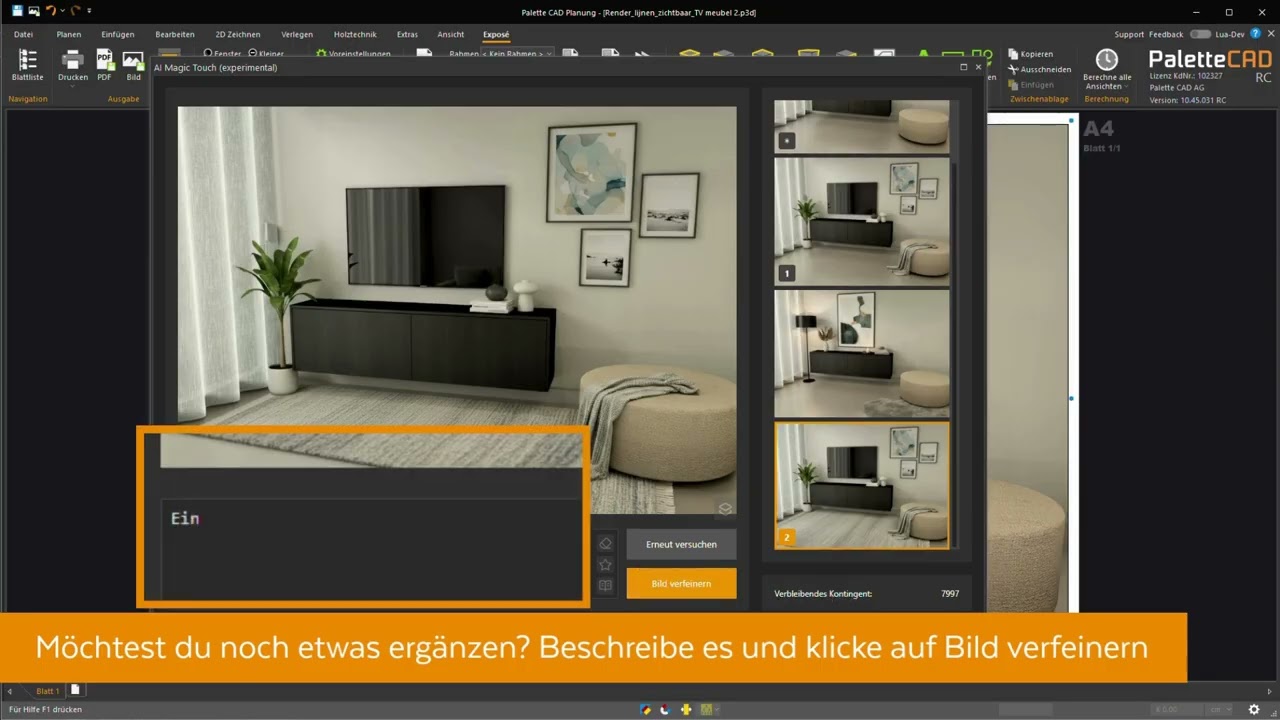The width and height of the screenshot is (1280, 720).
Task: Click the star favorite icon beside prompt
Action: pyautogui.click(x=605, y=565)
